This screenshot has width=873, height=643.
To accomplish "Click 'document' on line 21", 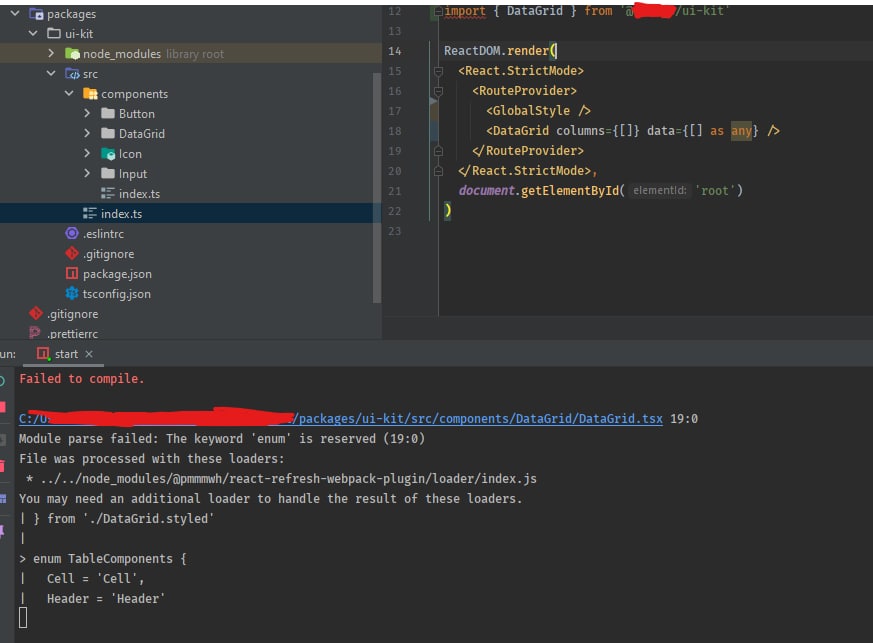I will (x=487, y=190).
